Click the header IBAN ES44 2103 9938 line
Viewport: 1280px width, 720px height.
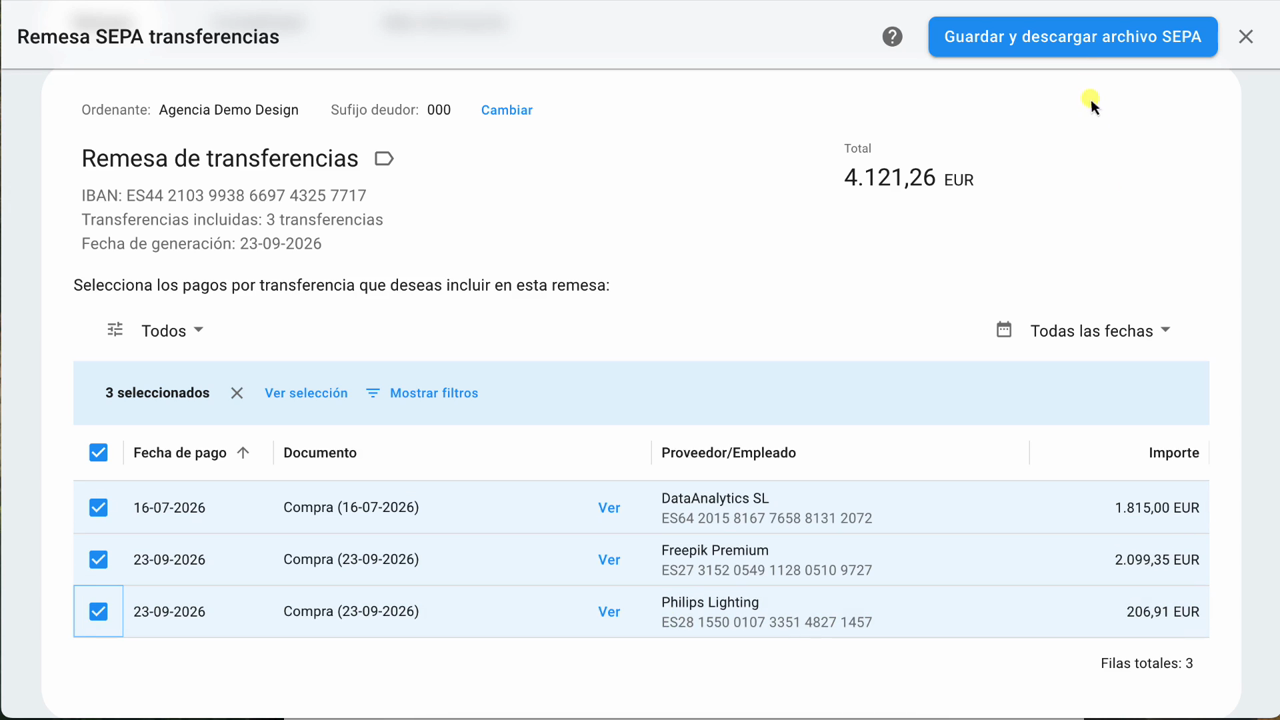pyautogui.click(x=224, y=196)
